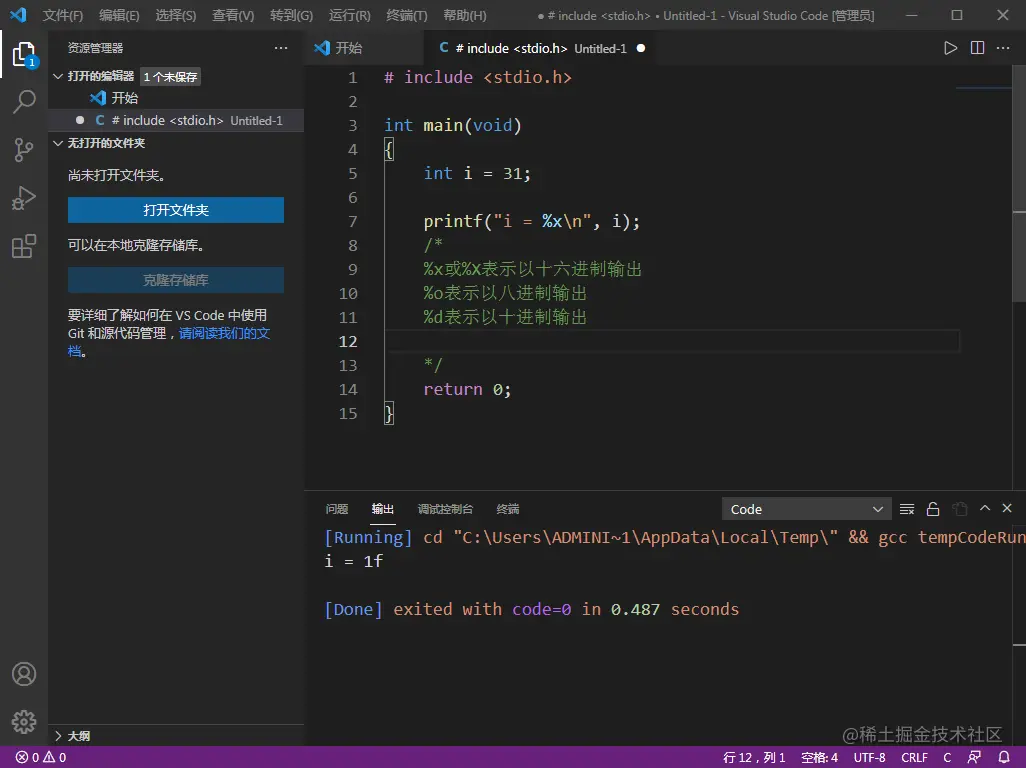1026x768 pixels.
Task: Open 文件(F) menu
Action: pyautogui.click(x=63, y=15)
